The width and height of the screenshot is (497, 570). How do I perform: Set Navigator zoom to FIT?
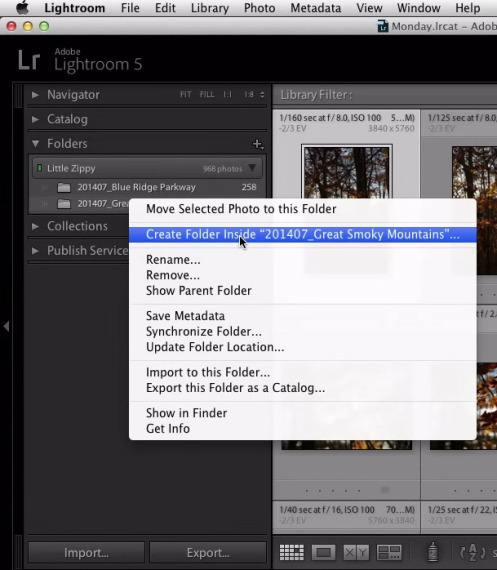tap(185, 95)
